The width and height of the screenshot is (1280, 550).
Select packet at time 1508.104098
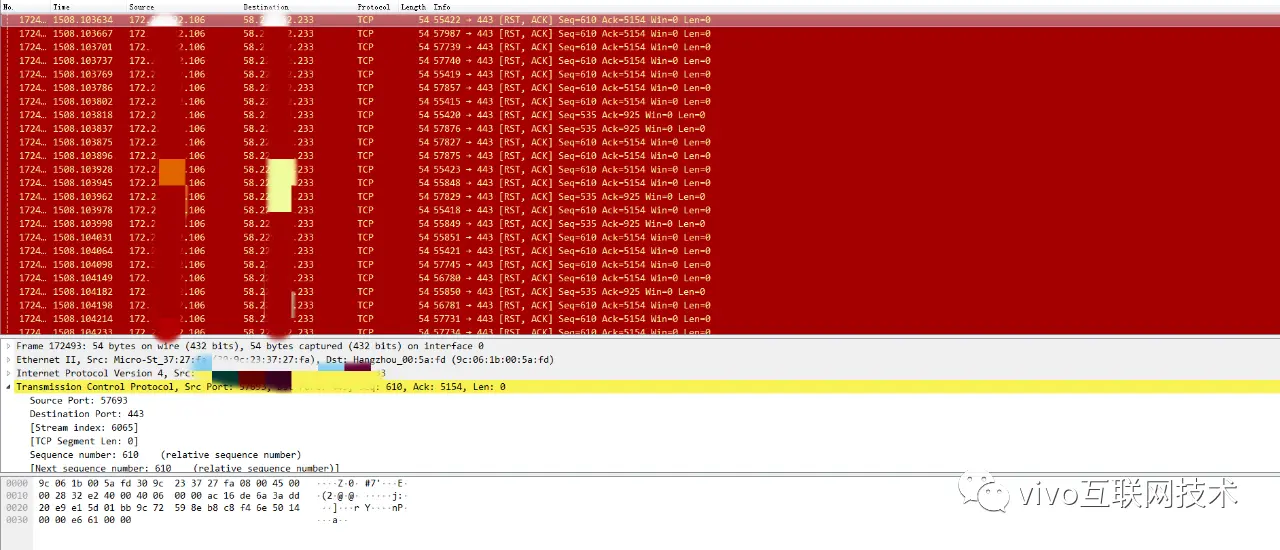coord(640,265)
